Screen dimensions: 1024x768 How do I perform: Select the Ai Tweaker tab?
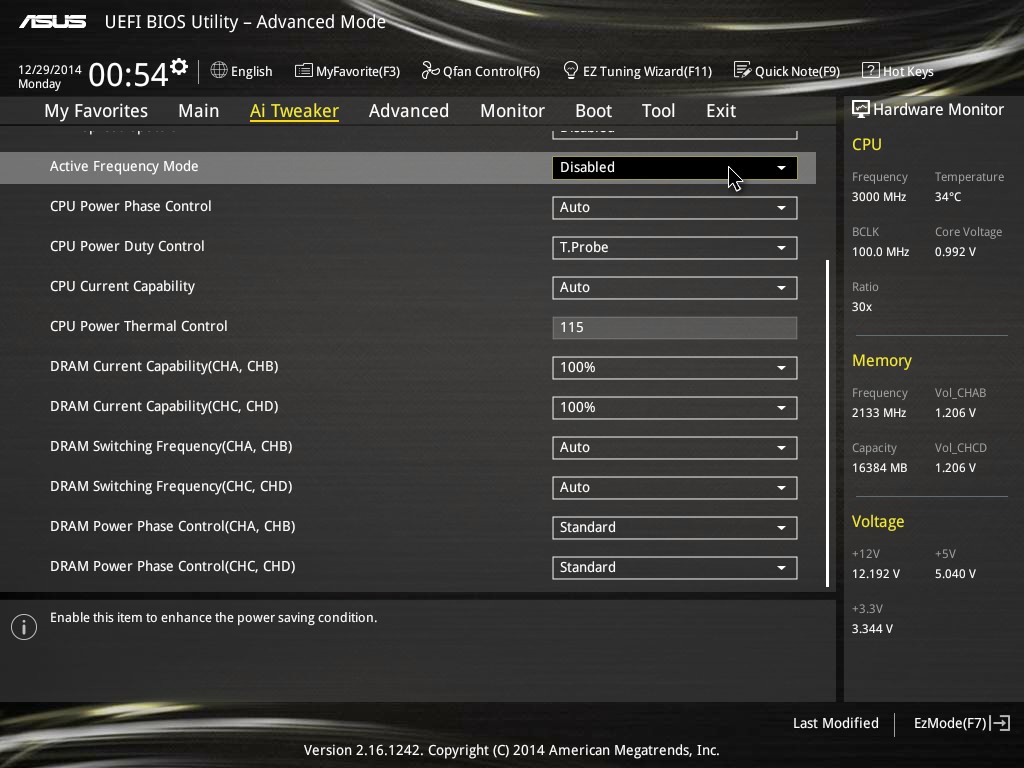(x=294, y=111)
